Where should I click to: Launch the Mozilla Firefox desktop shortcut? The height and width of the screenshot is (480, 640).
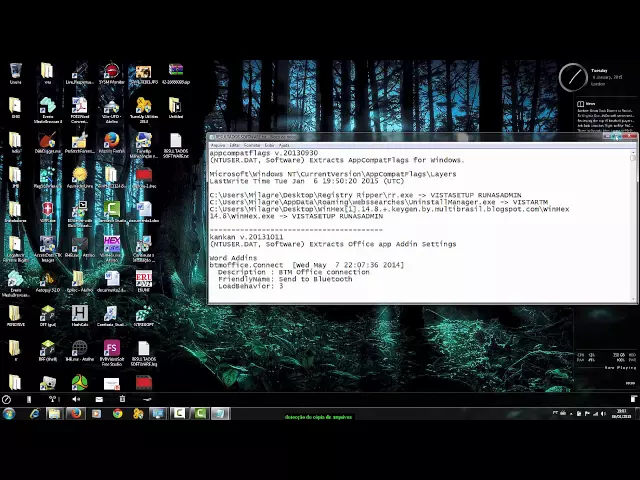(111, 142)
